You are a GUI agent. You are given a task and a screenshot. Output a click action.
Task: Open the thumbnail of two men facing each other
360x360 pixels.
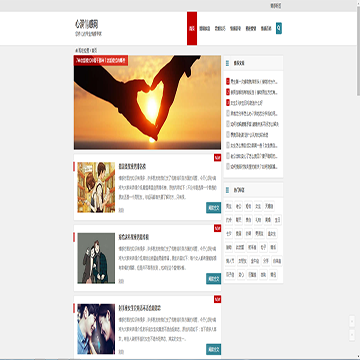(96, 329)
